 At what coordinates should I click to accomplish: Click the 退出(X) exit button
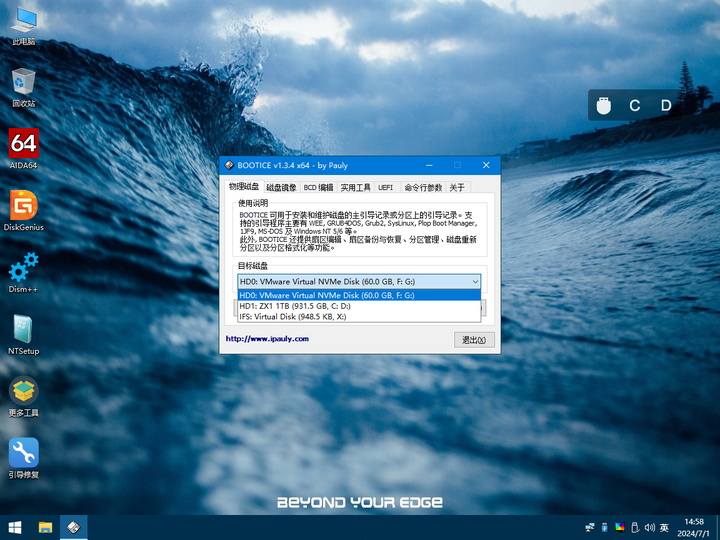474,340
